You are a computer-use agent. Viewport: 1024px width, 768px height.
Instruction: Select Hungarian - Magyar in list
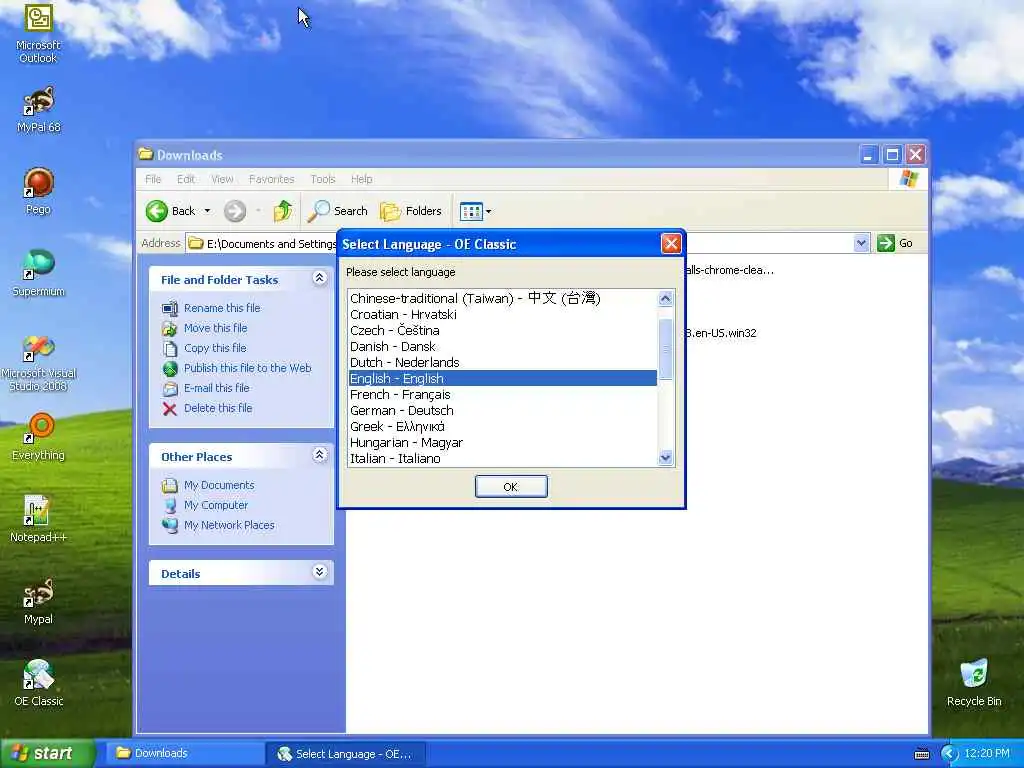(x=503, y=442)
